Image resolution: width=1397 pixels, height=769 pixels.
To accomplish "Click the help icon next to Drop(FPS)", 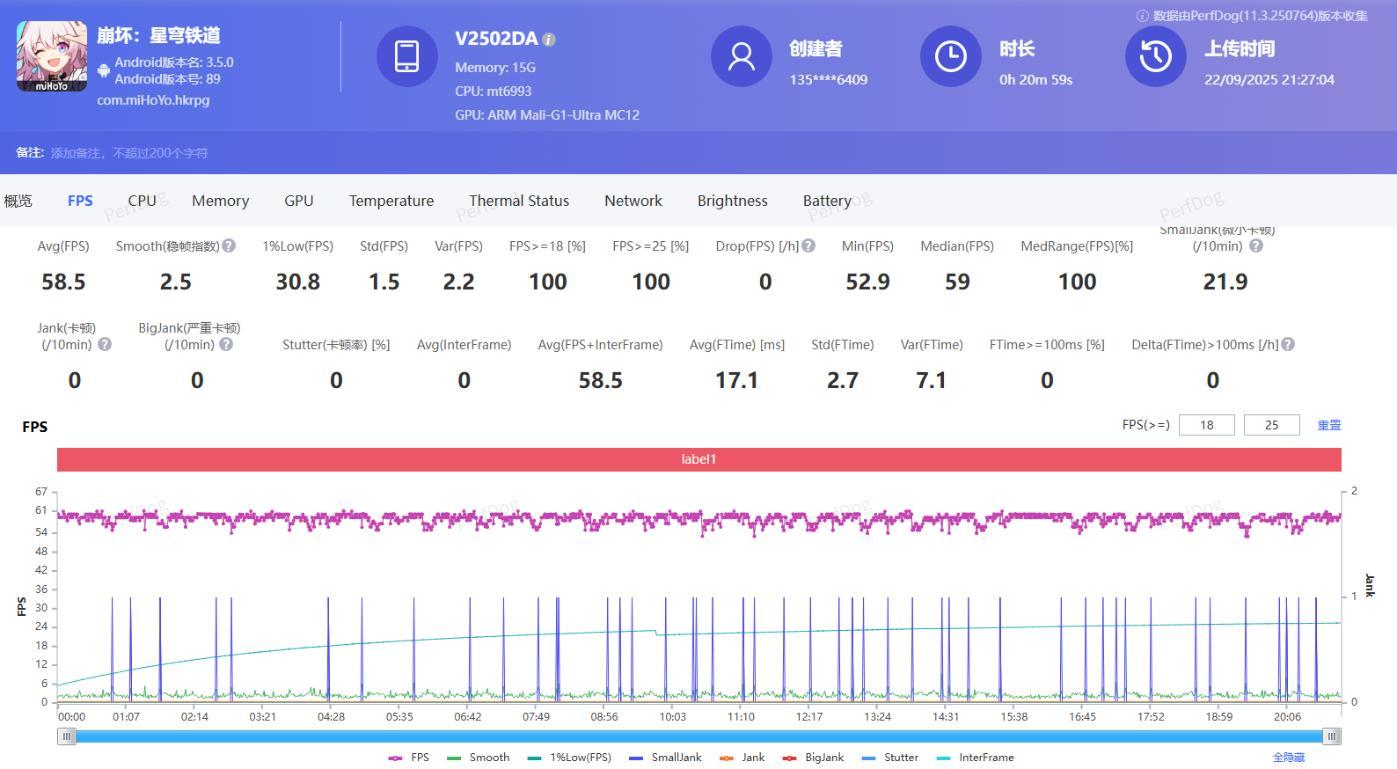I will [808, 246].
